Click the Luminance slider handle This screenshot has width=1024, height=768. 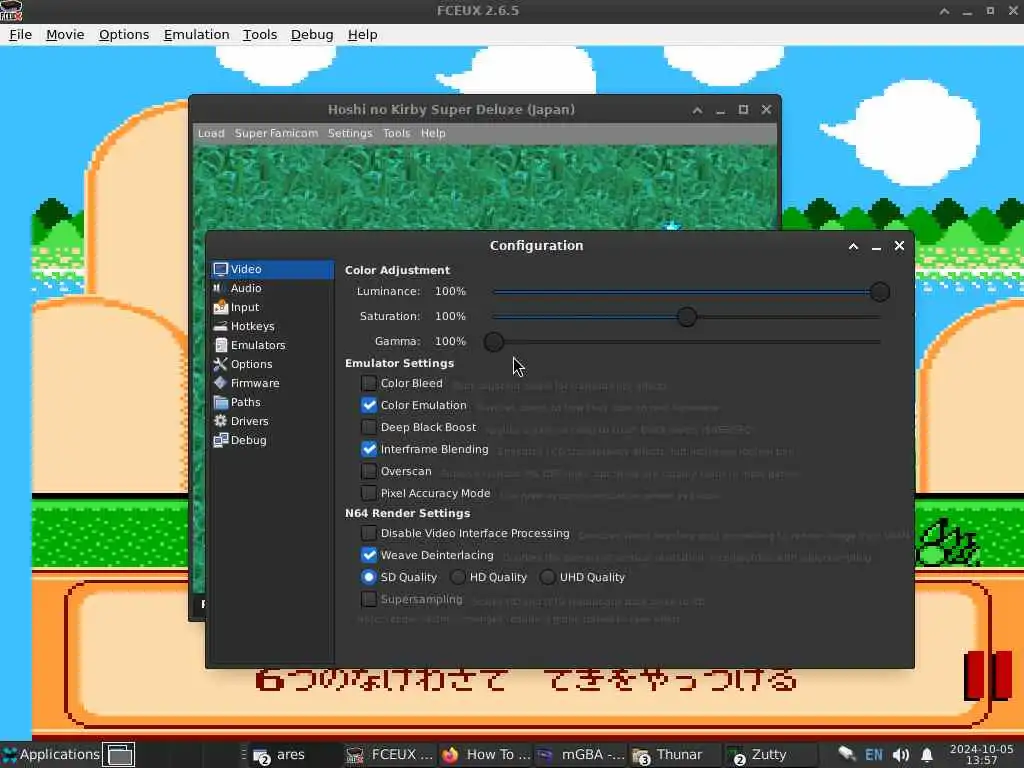[880, 292]
